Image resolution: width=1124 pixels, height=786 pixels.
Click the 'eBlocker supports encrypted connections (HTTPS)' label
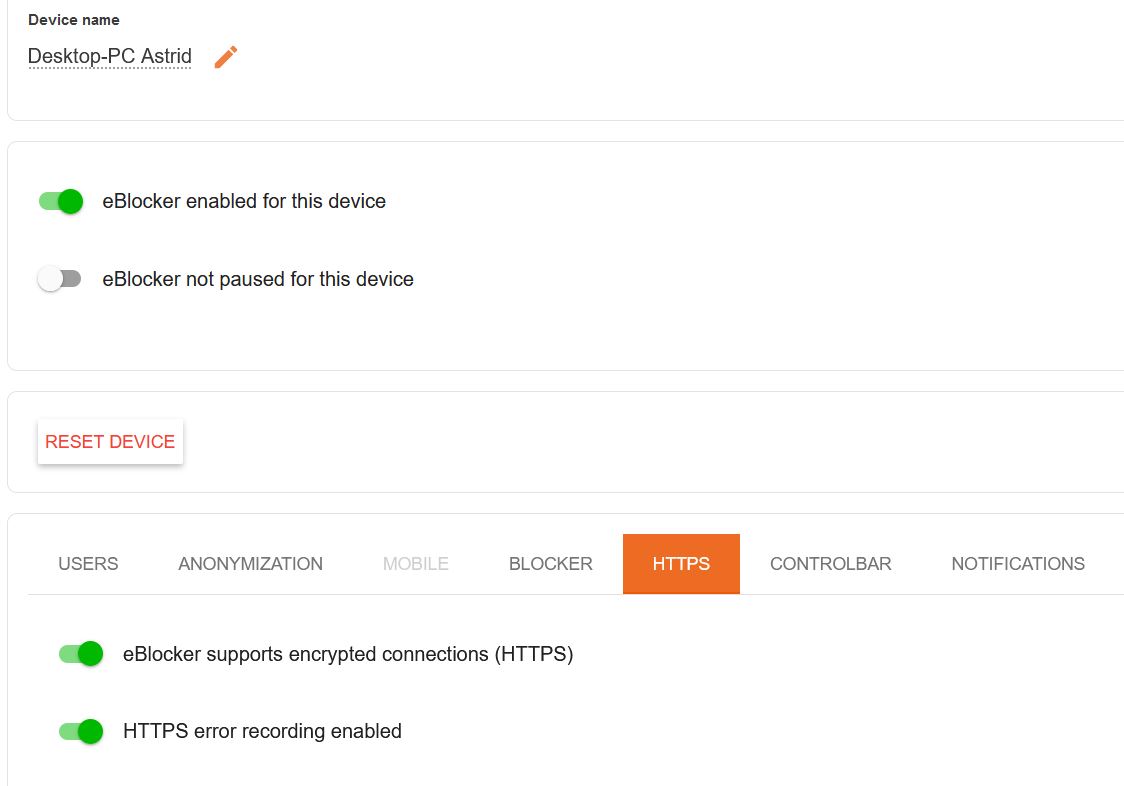pos(348,654)
